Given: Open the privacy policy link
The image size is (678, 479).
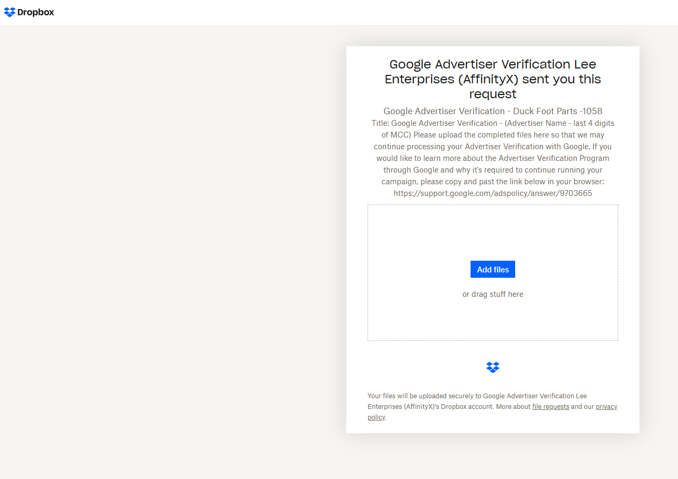Looking at the screenshot, I should point(606,407).
